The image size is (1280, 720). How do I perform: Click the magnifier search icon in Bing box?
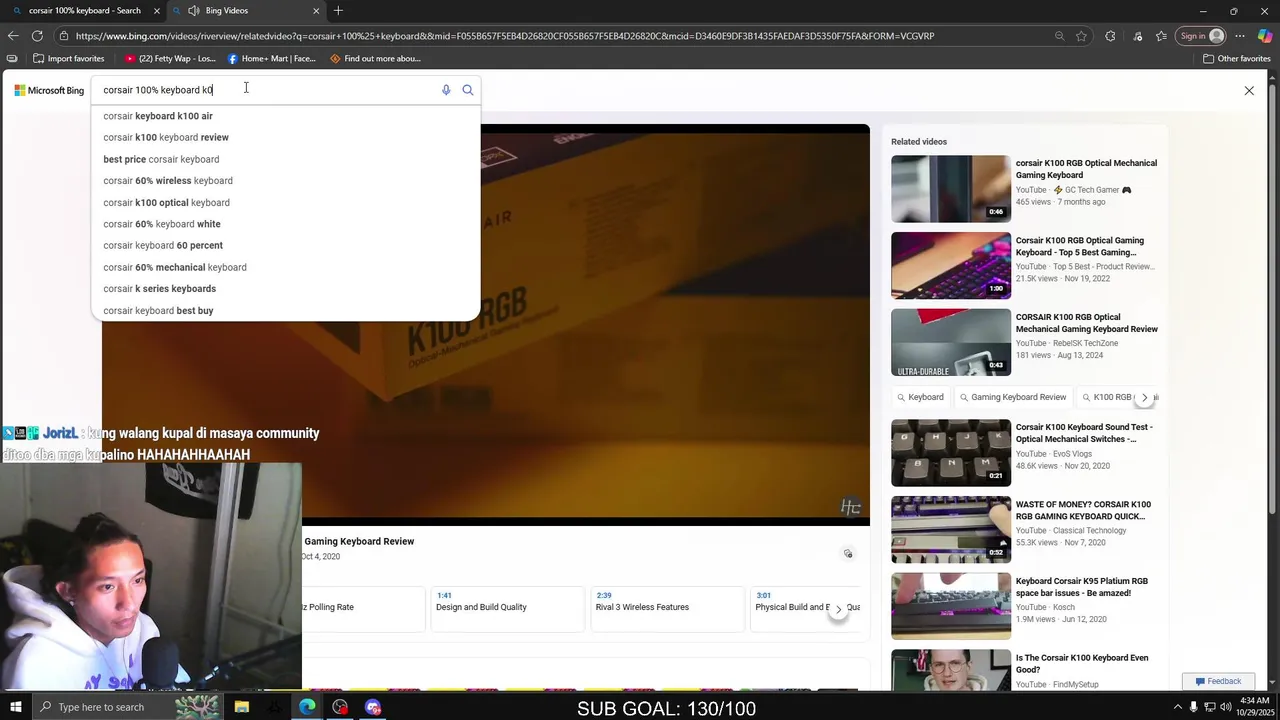[467, 90]
